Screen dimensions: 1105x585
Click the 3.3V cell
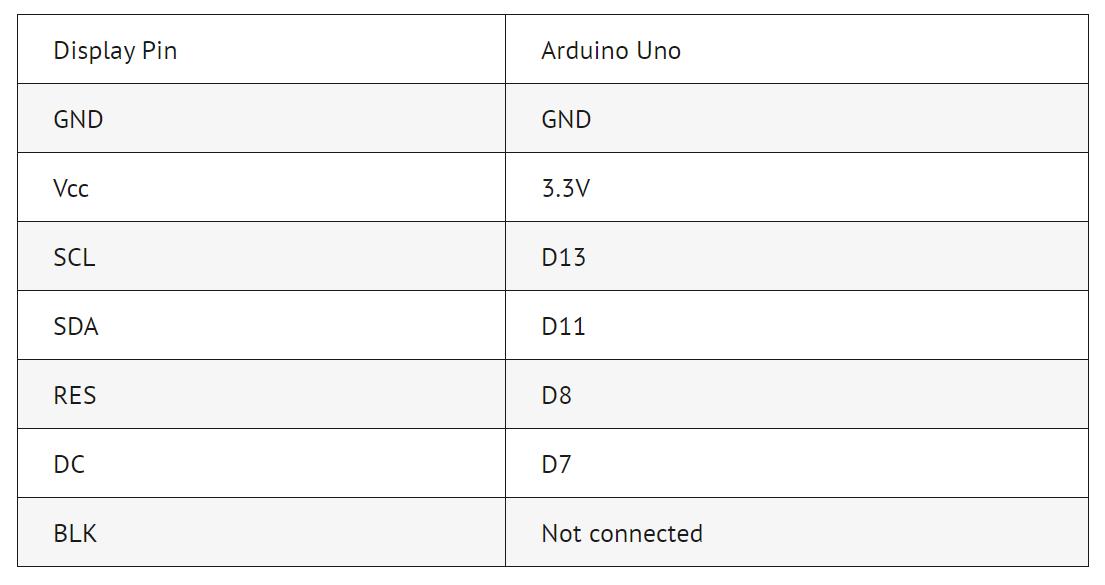tap(797, 187)
